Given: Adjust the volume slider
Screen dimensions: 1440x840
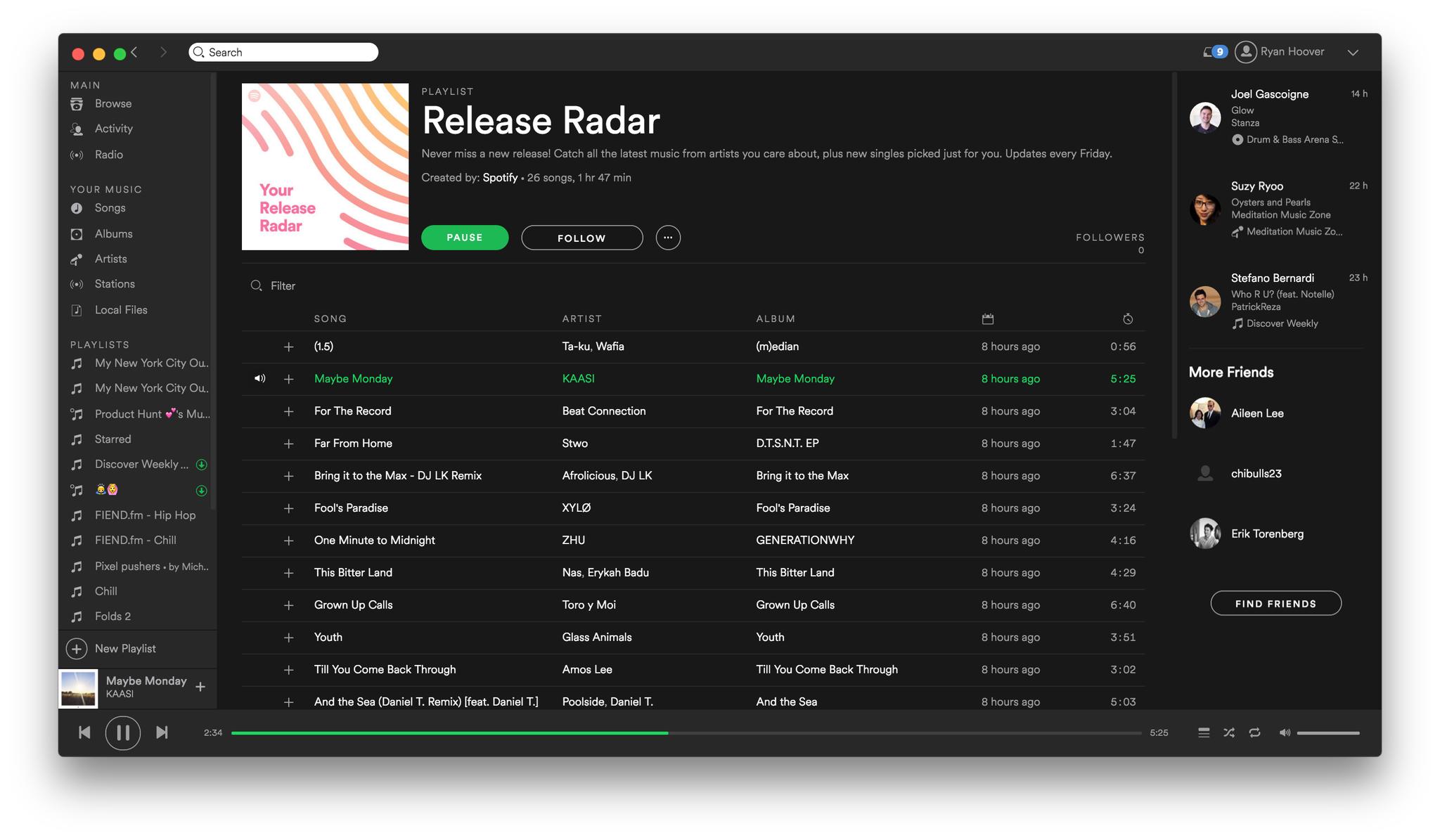Looking at the screenshot, I should pos(1328,733).
